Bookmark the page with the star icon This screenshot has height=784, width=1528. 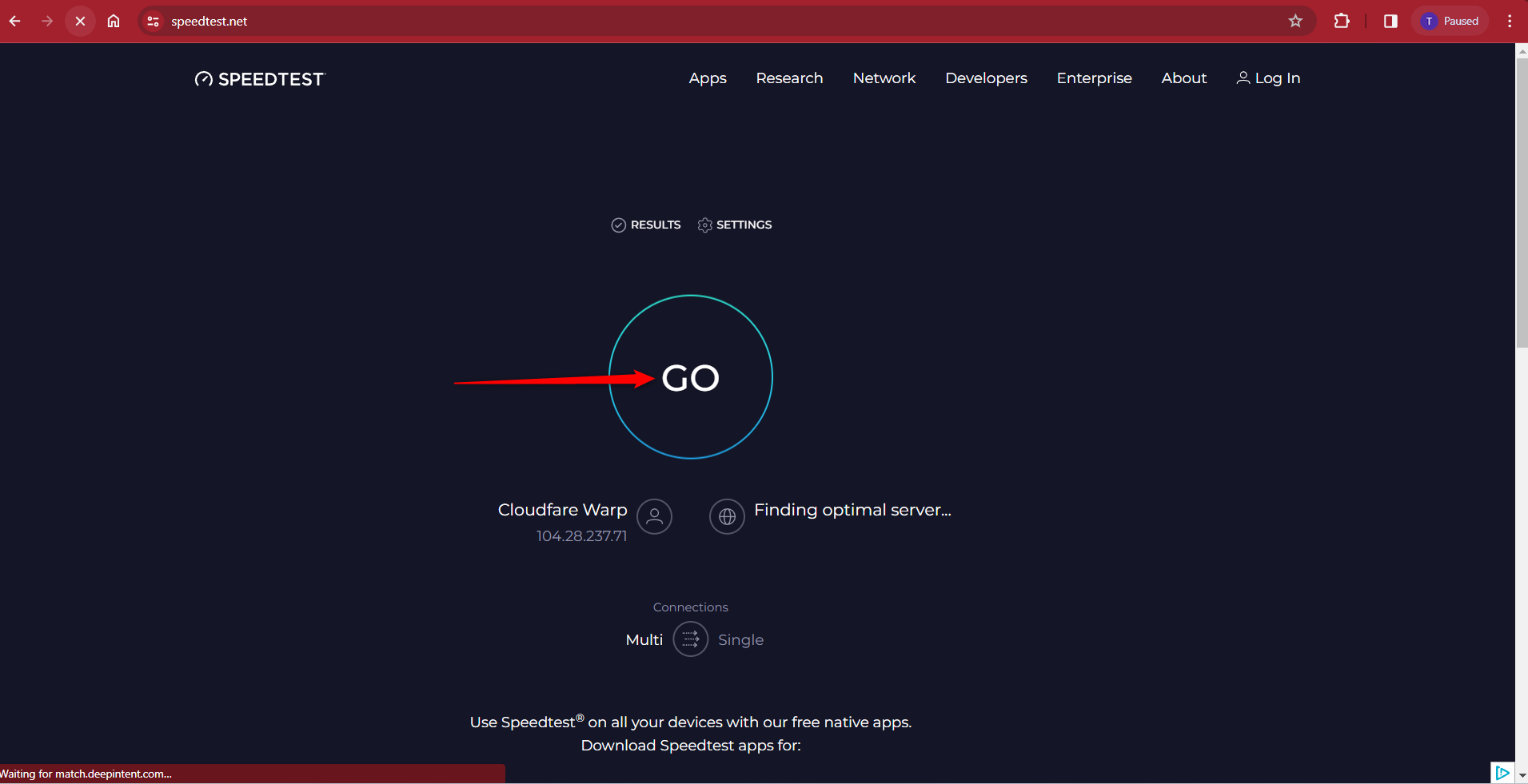1295,21
